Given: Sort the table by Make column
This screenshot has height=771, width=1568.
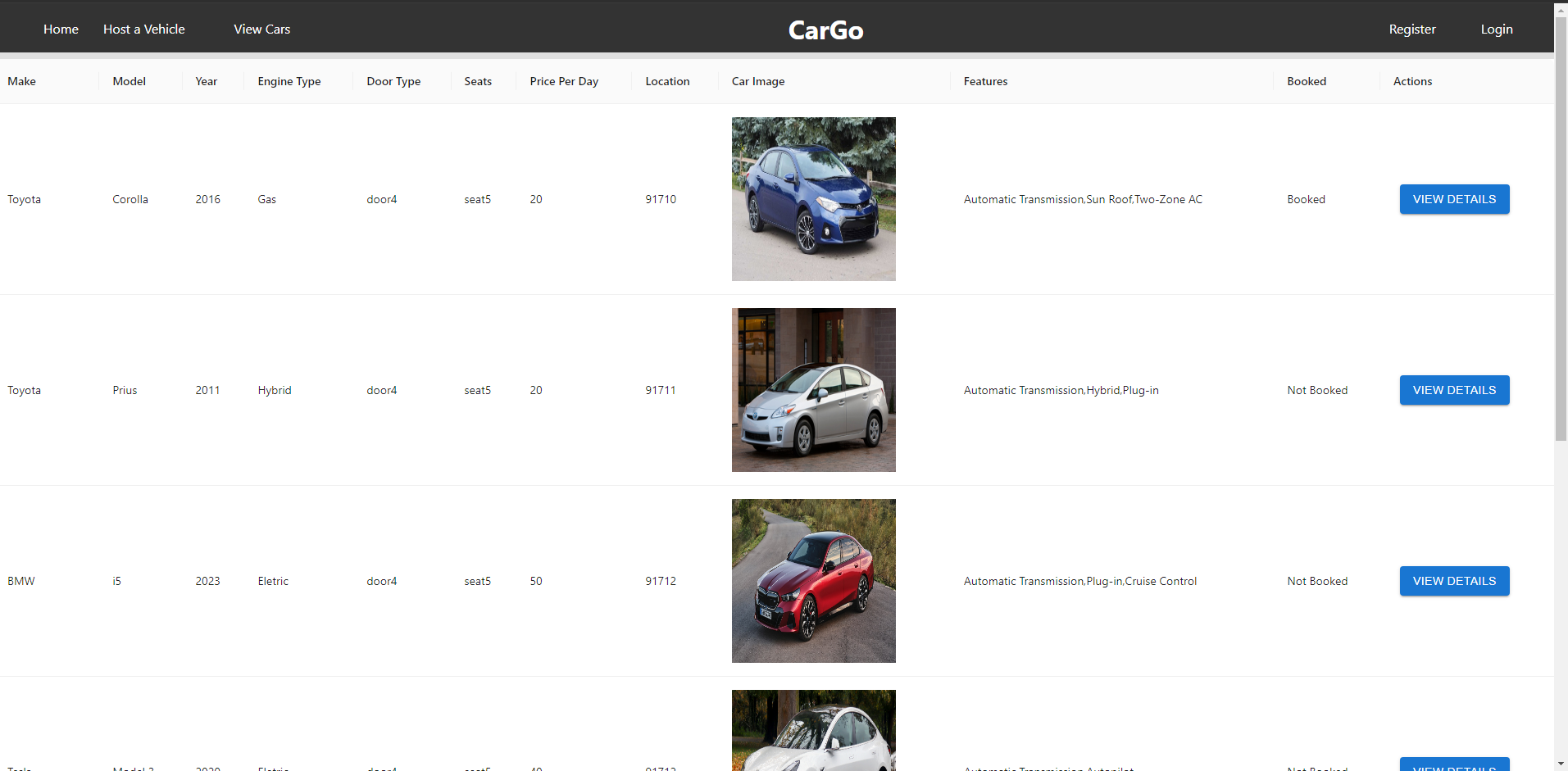Looking at the screenshot, I should point(21,81).
